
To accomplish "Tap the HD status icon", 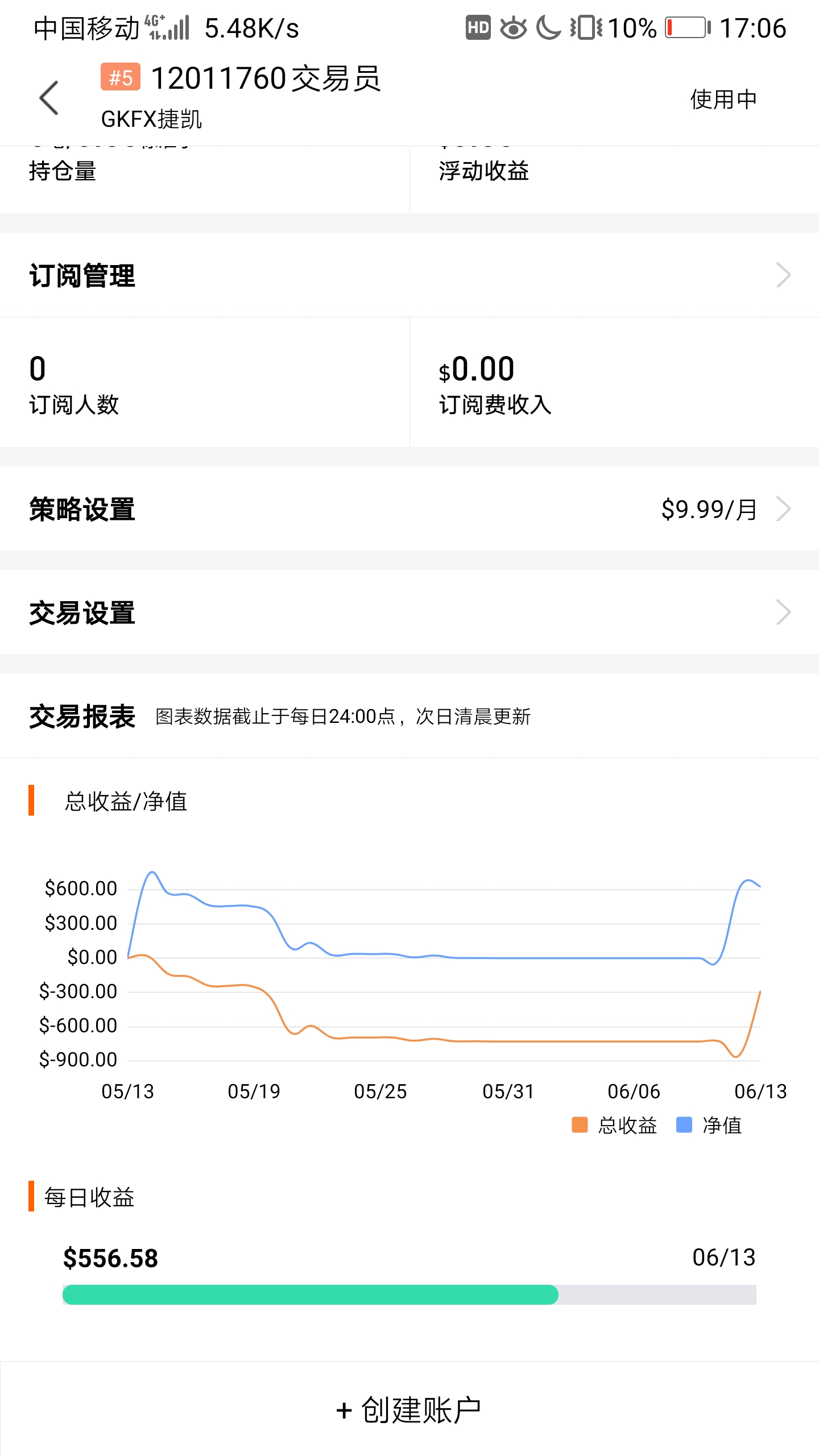I will tap(478, 28).
